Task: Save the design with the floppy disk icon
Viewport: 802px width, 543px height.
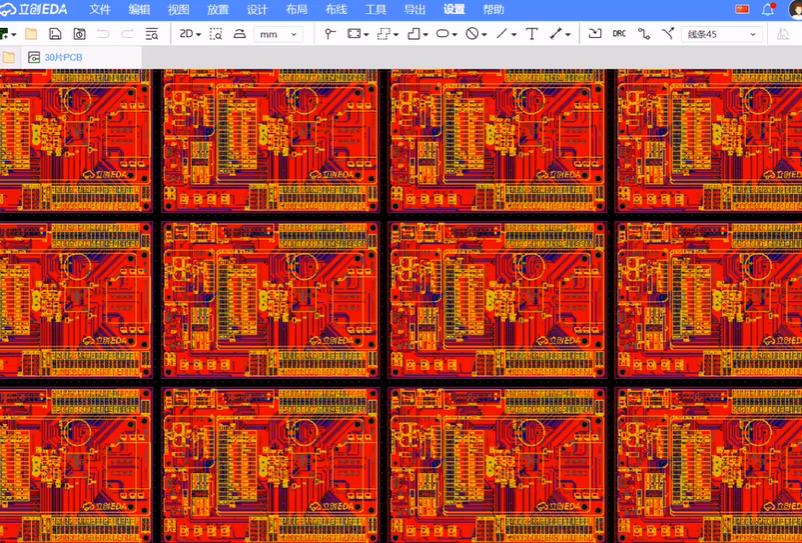Action: [55, 34]
